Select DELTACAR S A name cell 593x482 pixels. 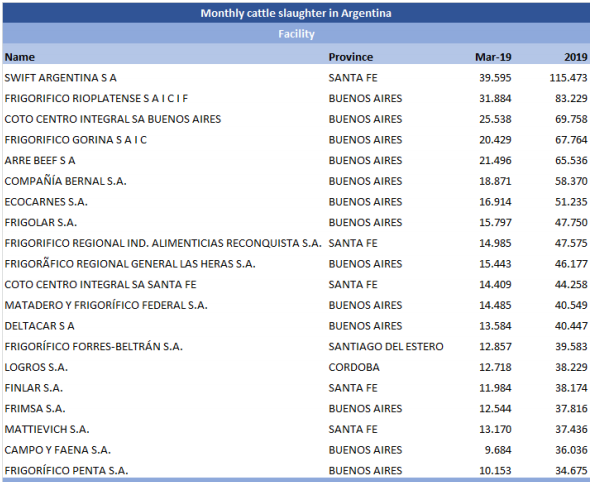[x=39, y=326]
